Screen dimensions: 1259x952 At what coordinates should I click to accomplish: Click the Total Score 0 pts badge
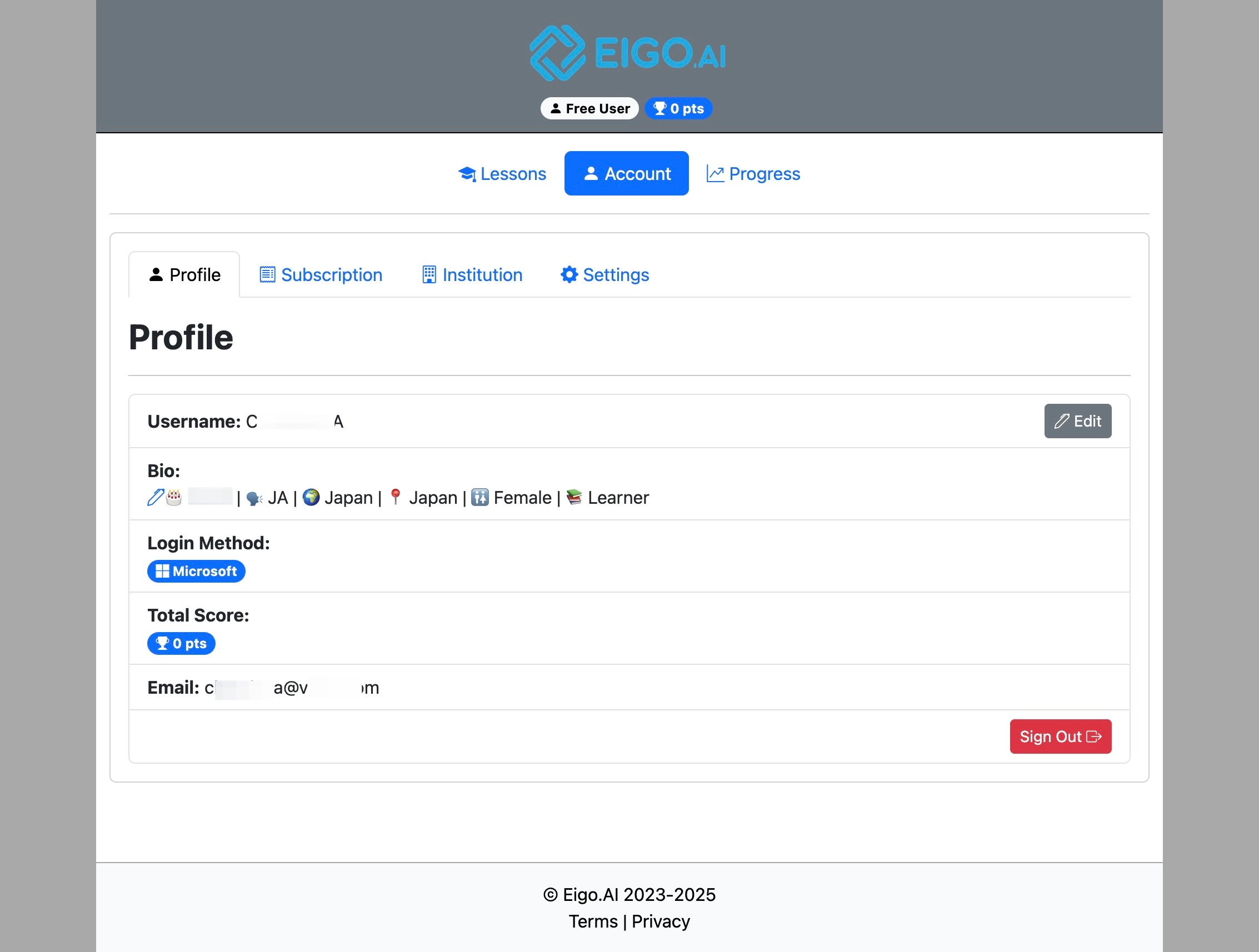tap(181, 644)
